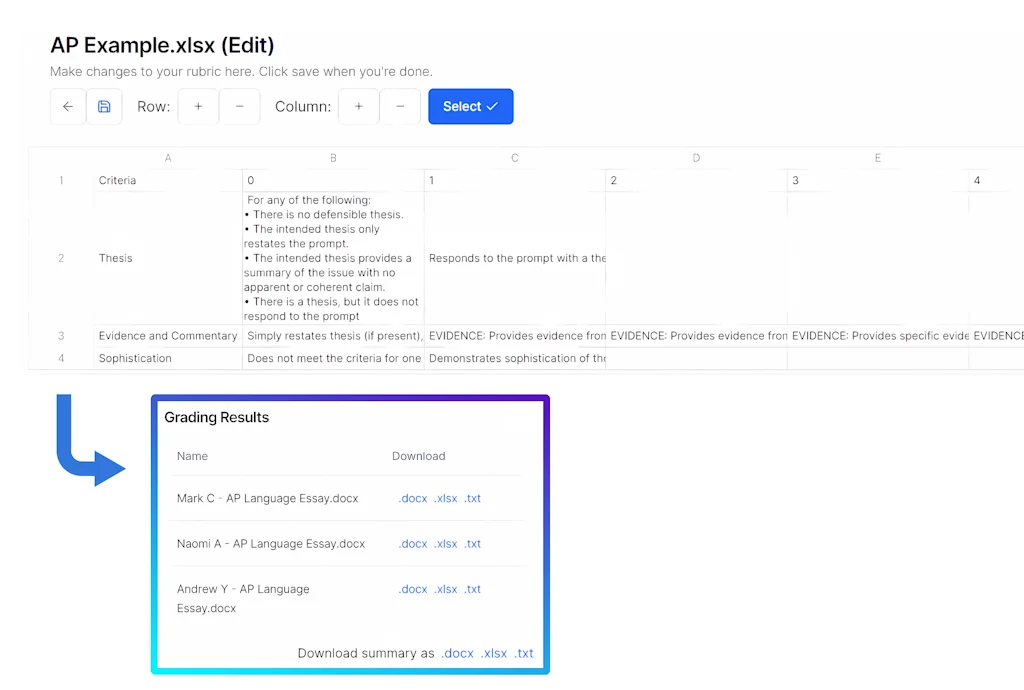Select row header 2

click(61, 258)
